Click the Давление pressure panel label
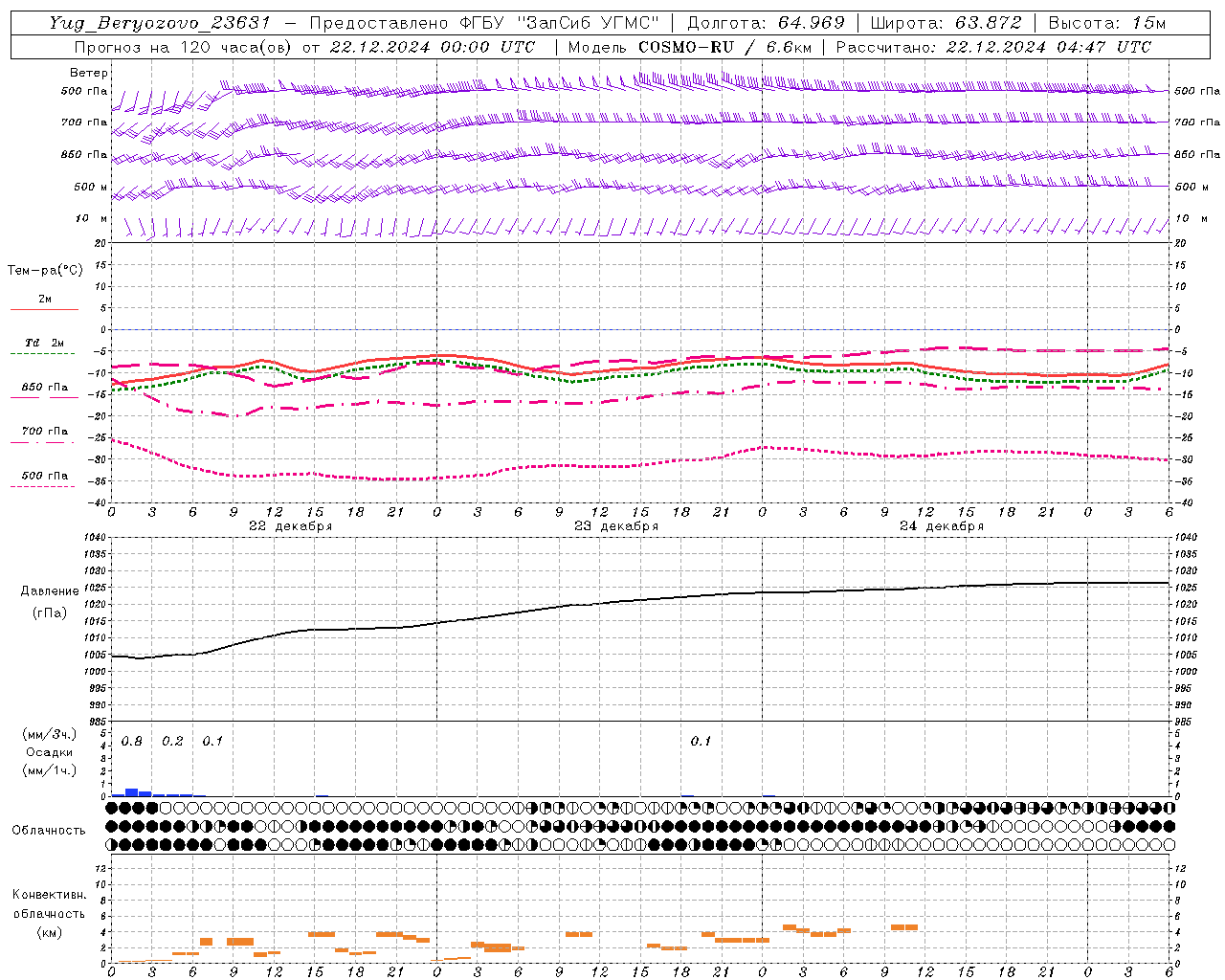1225x980 pixels. [x=50, y=591]
